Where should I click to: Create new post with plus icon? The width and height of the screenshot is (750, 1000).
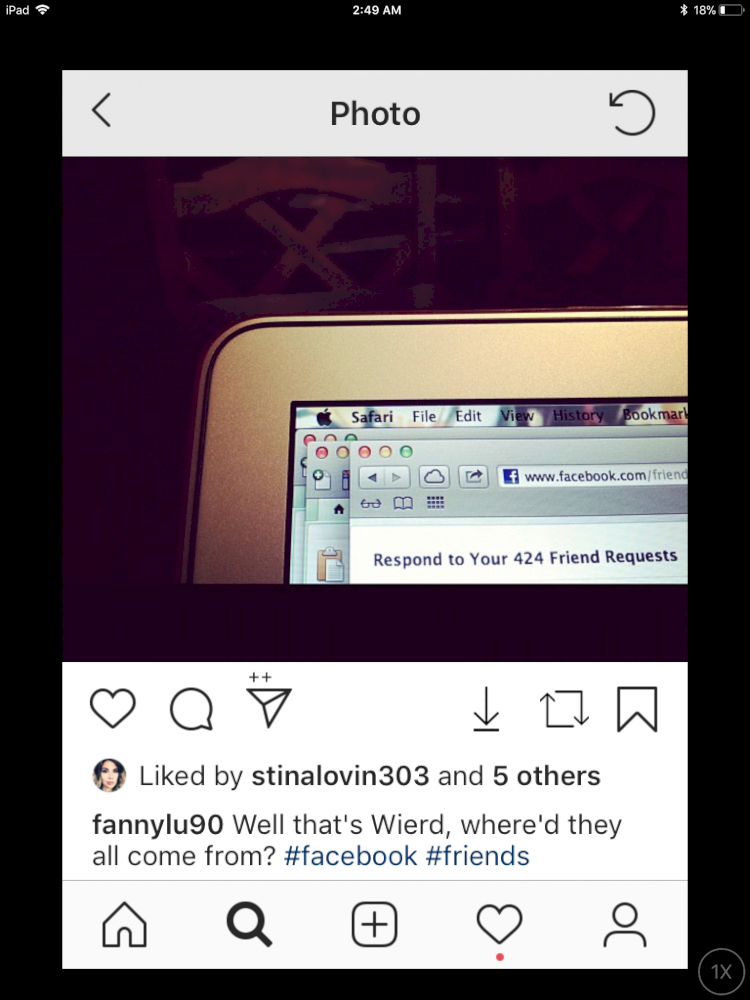click(x=374, y=924)
